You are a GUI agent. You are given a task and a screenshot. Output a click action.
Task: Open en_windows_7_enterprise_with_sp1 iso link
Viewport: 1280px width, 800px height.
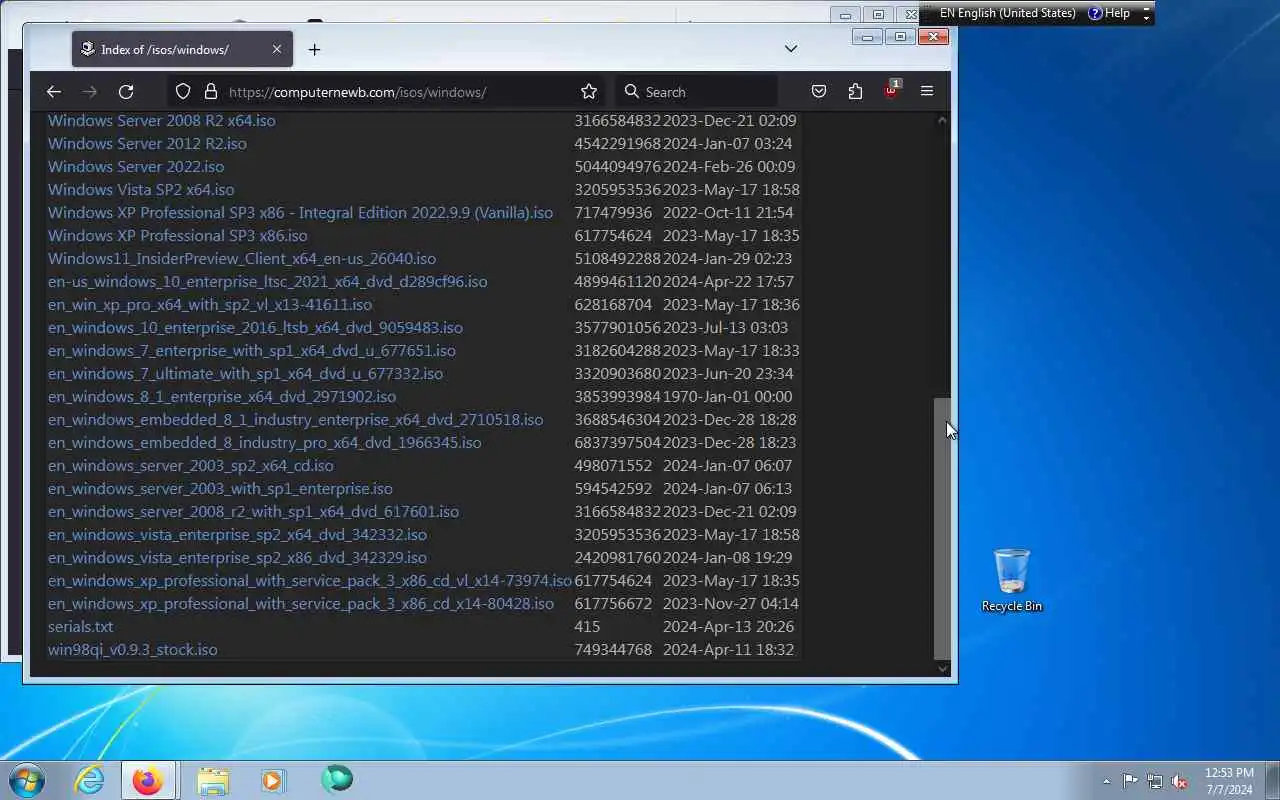coord(252,350)
